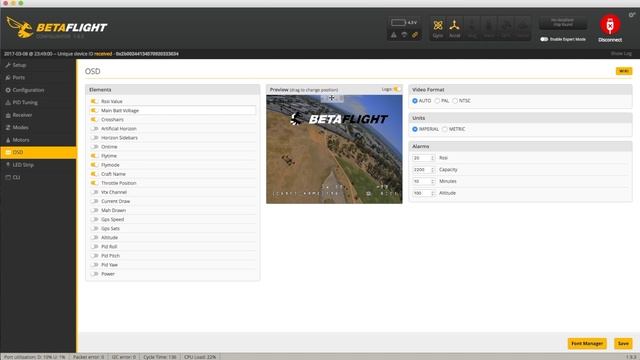Select NTSC video format
The width and height of the screenshot is (640, 360).
[x=455, y=101]
